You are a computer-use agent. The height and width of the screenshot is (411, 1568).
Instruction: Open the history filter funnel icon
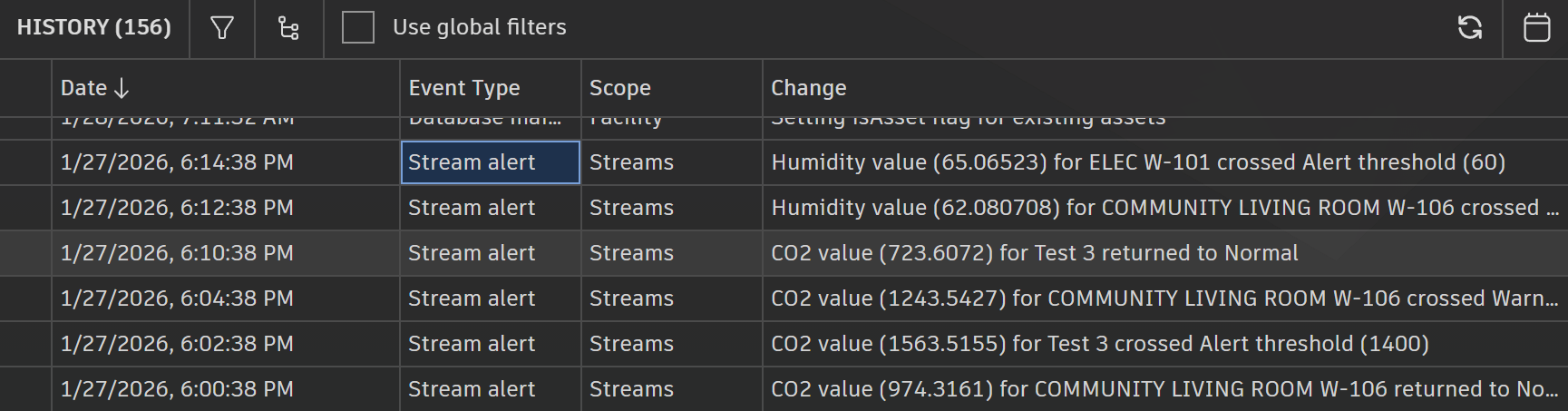[222, 28]
